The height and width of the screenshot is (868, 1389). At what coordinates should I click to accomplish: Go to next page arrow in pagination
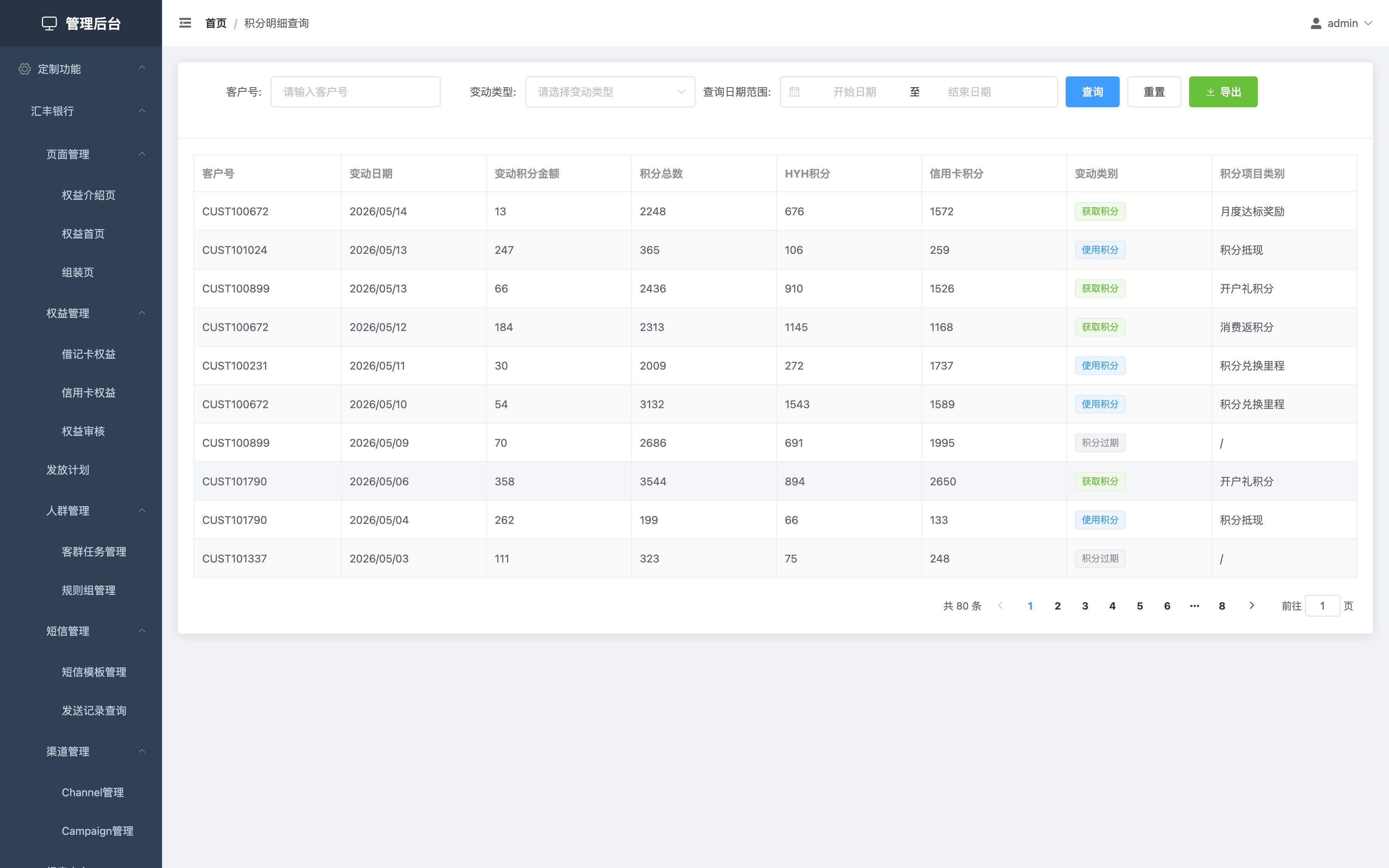click(x=1252, y=606)
